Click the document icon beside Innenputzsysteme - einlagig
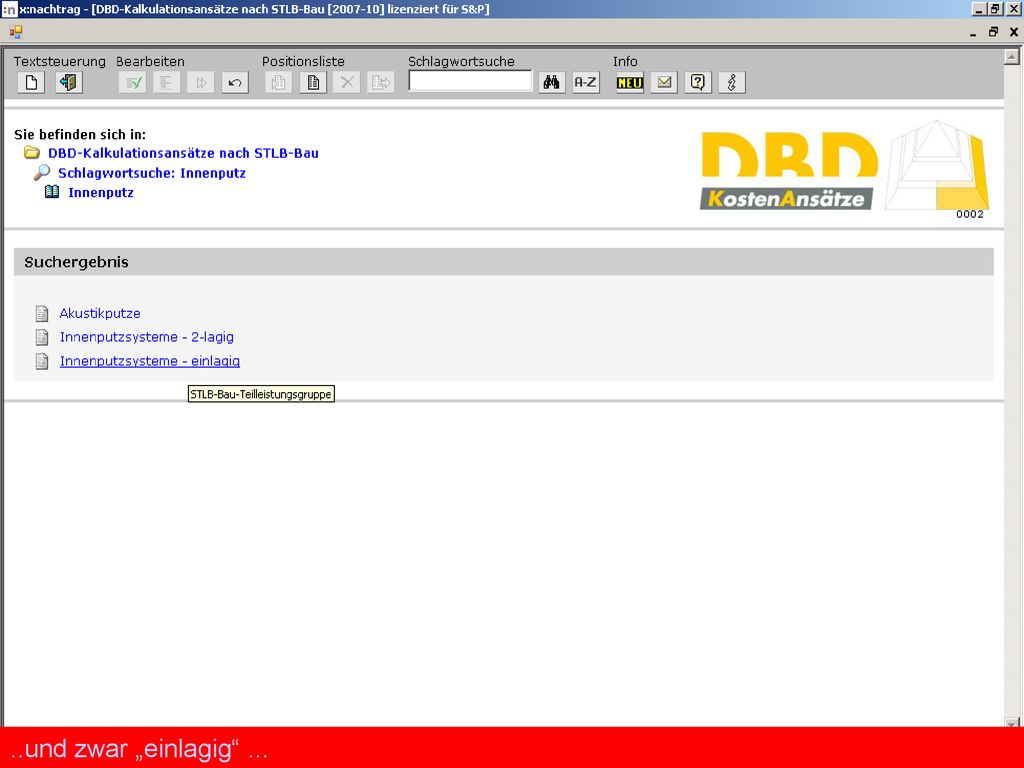This screenshot has width=1024, height=768. point(42,361)
